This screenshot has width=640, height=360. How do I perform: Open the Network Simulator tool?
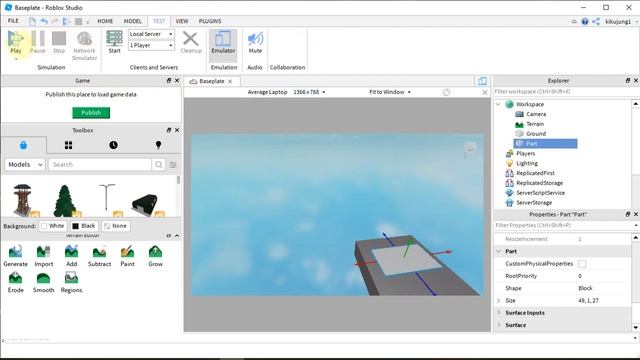(x=84, y=46)
